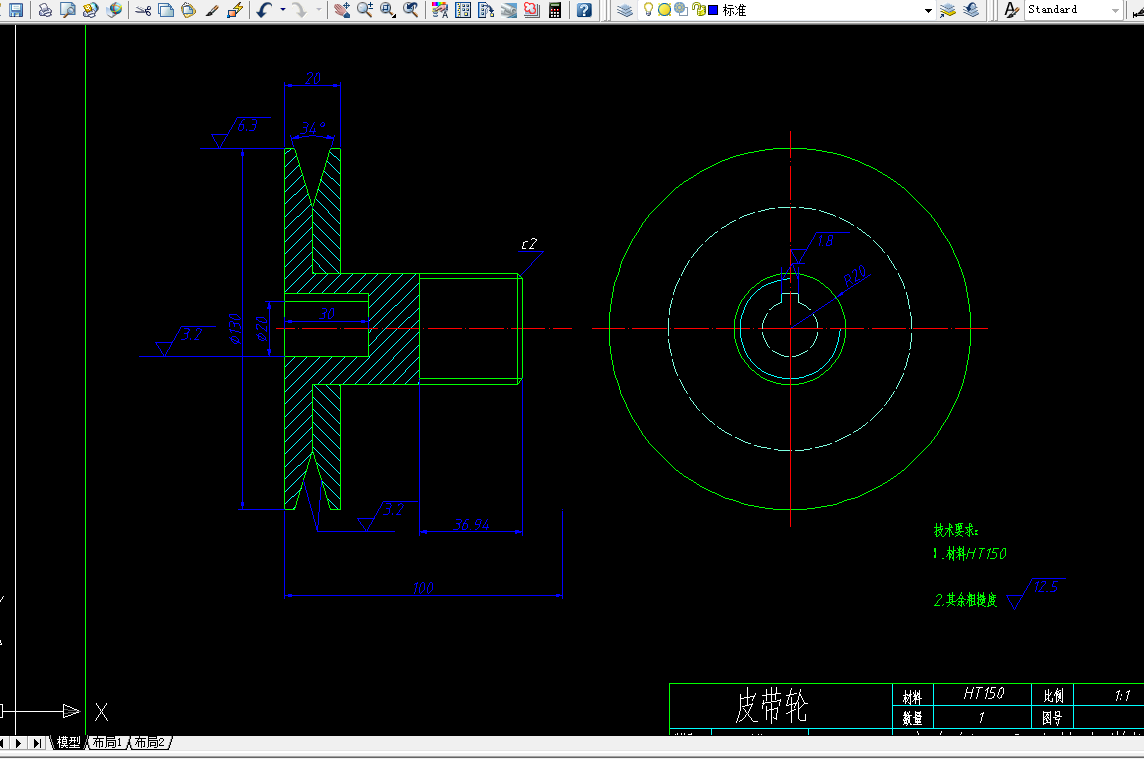Click the Copy to clipboard icon

[x=166, y=9]
